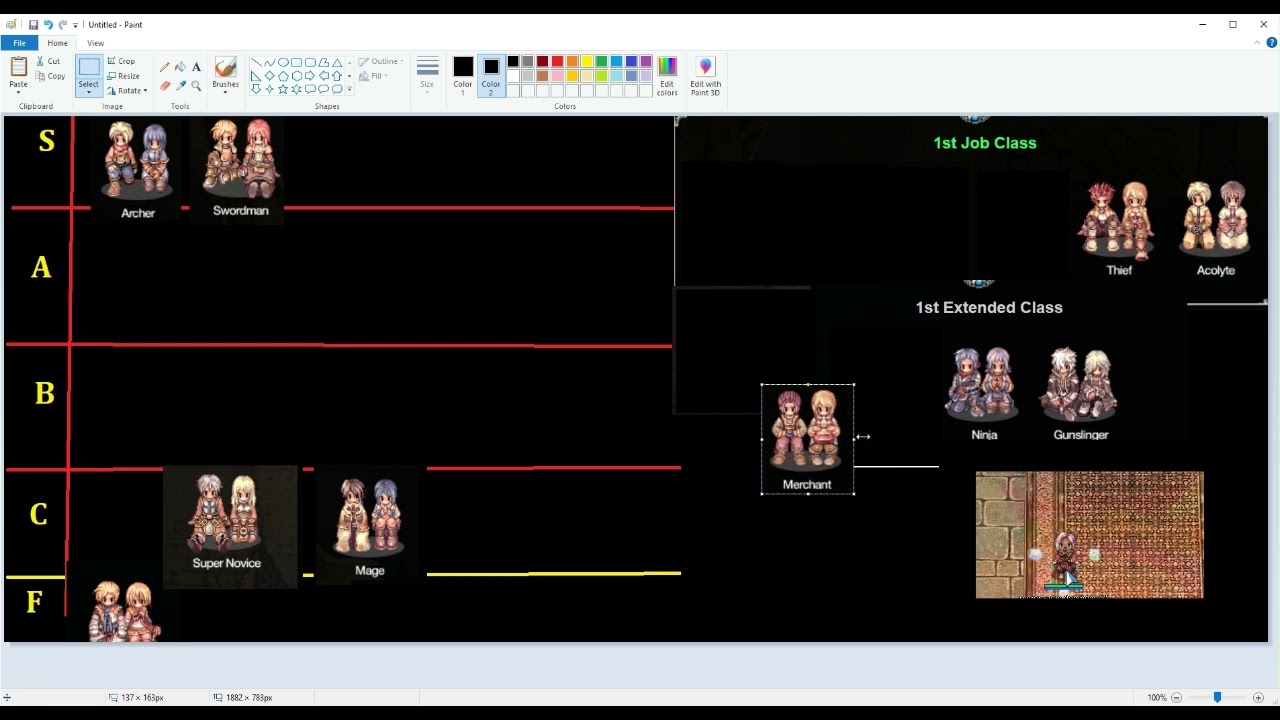Open Customize Quick Access Toolbar dropdown
Image resolution: width=1280 pixels, height=720 pixels.
(76, 25)
